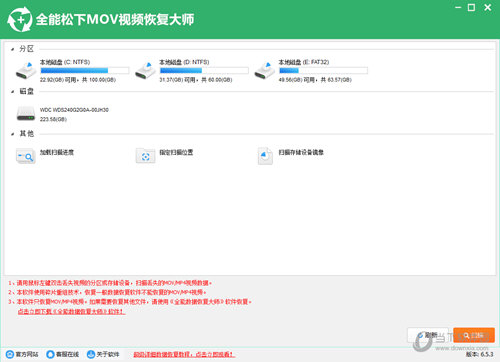Collapse the 分区 partition section
The image size is (500, 362).
[x=13, y=49]
